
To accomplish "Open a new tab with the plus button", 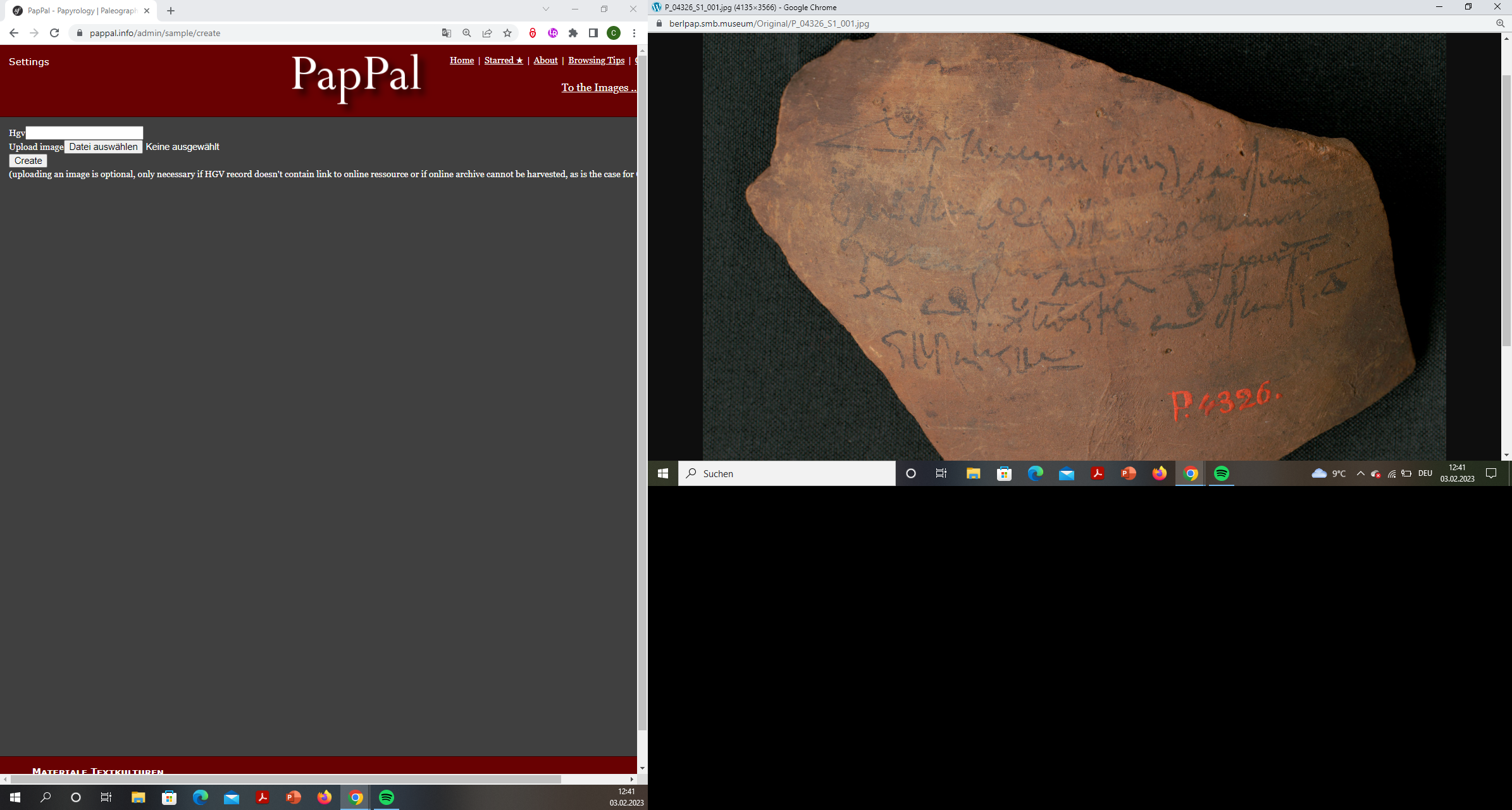I will point(171,11).
